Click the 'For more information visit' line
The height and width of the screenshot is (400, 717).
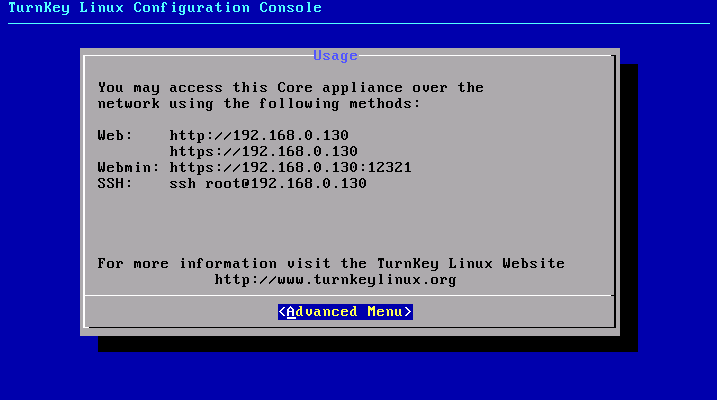pyautogui.click(x=331, y=263)
